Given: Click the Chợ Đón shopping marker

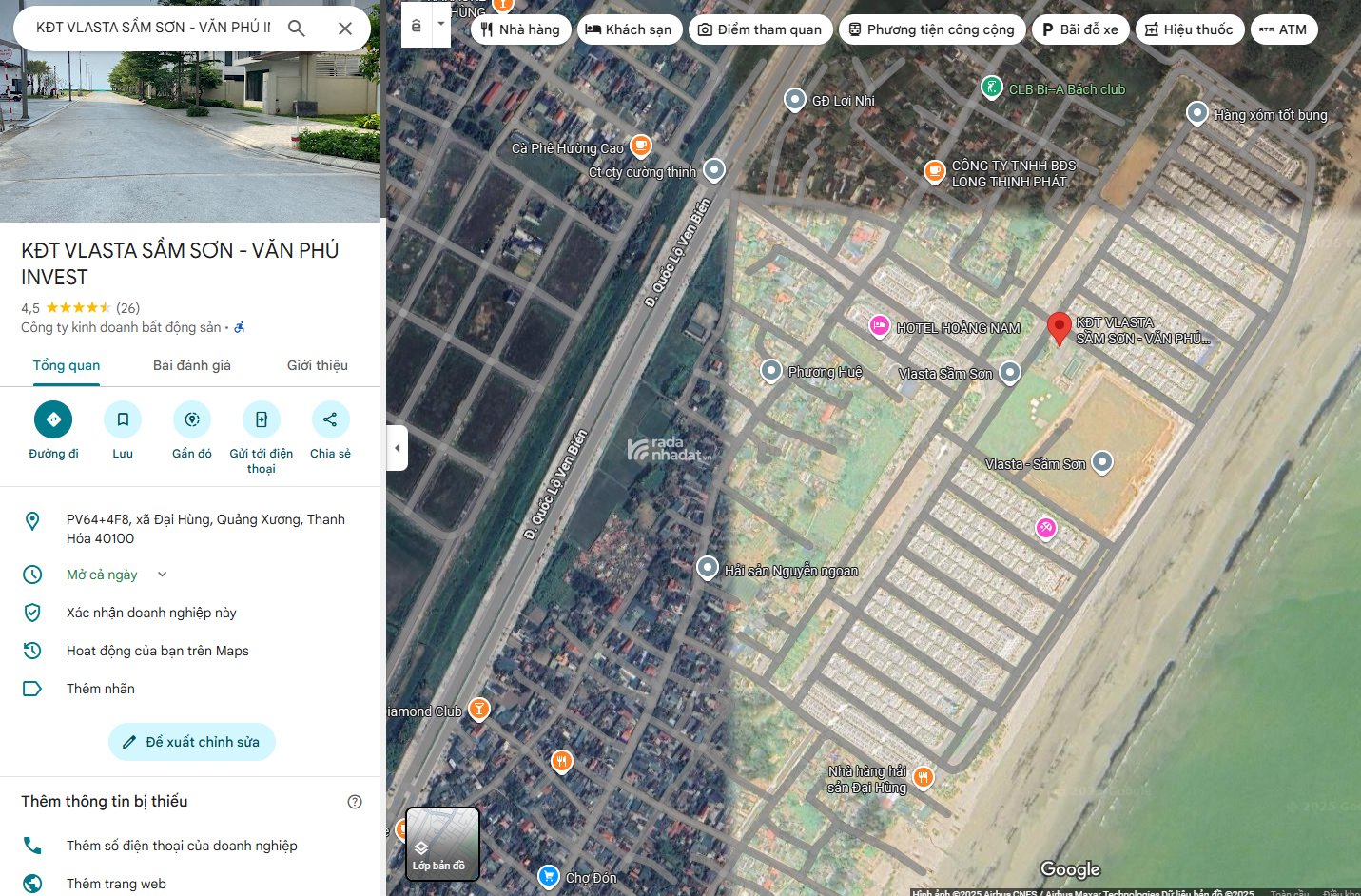Looking at the screenshot, I should tap(548, 876).
